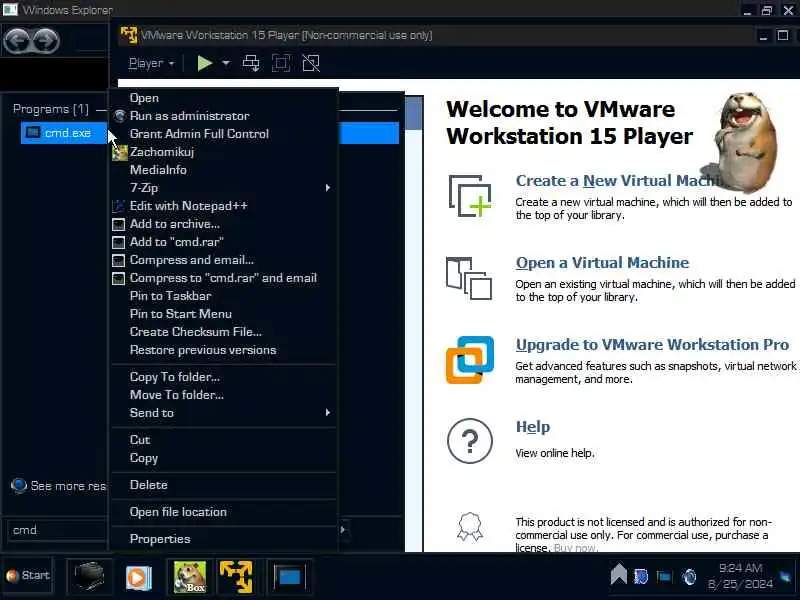800x600 pixels.
Task: Choose Add to "cmd.rar"
Action: tap(224, 242)
